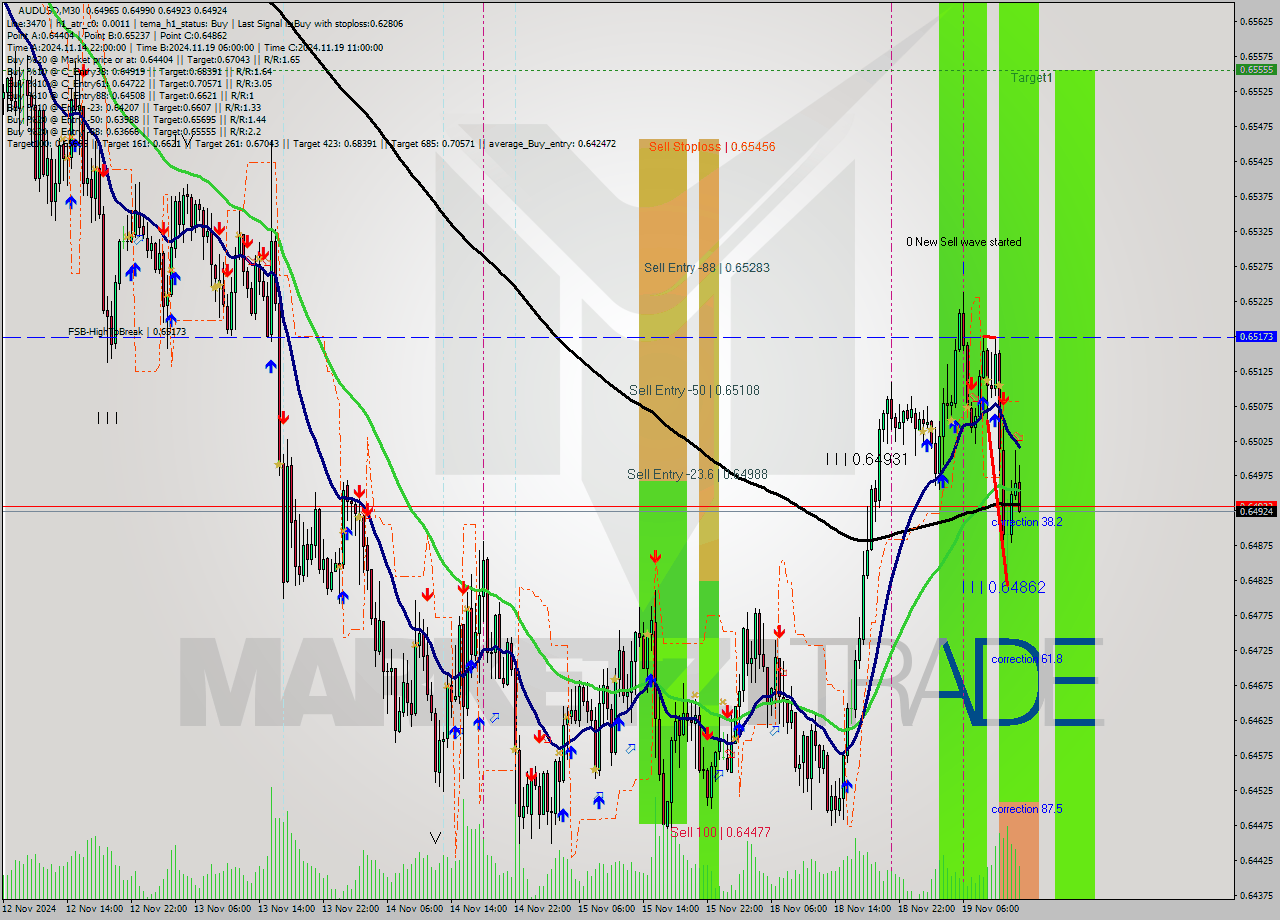Select the 'correction 61.8' label
1280x920 pixels.
tap(1027, 659)
